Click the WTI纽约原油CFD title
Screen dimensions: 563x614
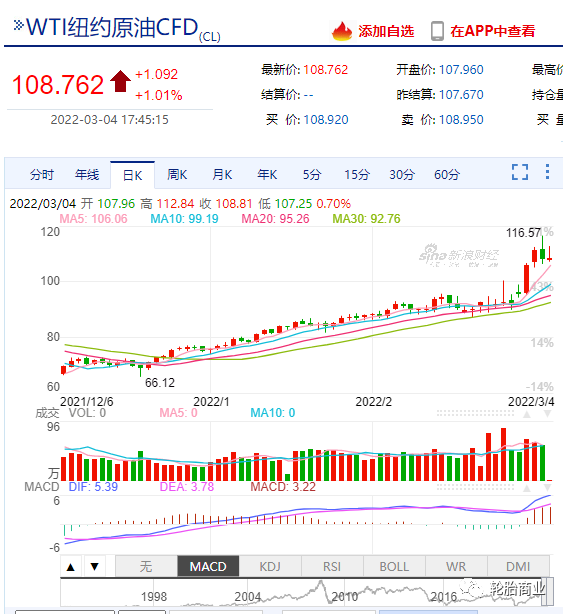112,27
